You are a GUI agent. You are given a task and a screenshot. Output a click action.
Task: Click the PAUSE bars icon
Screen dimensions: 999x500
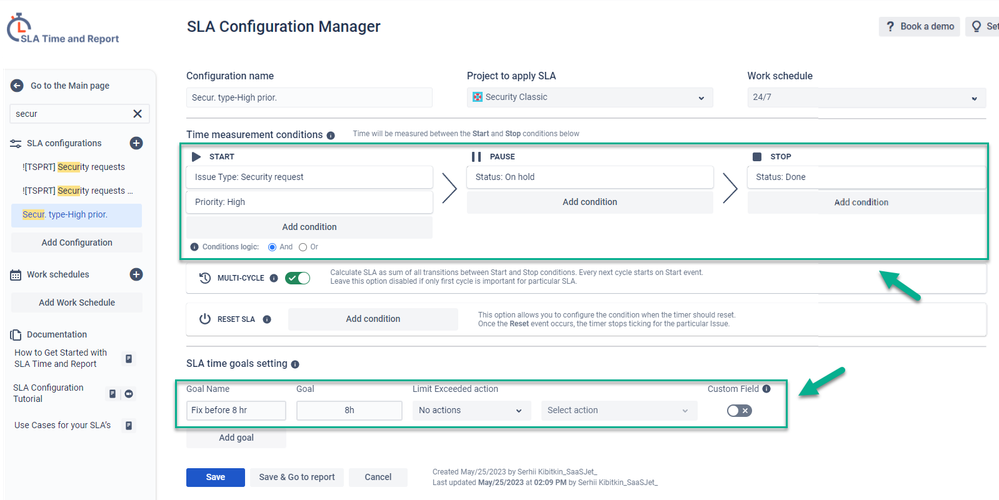(x=476, y=157)
